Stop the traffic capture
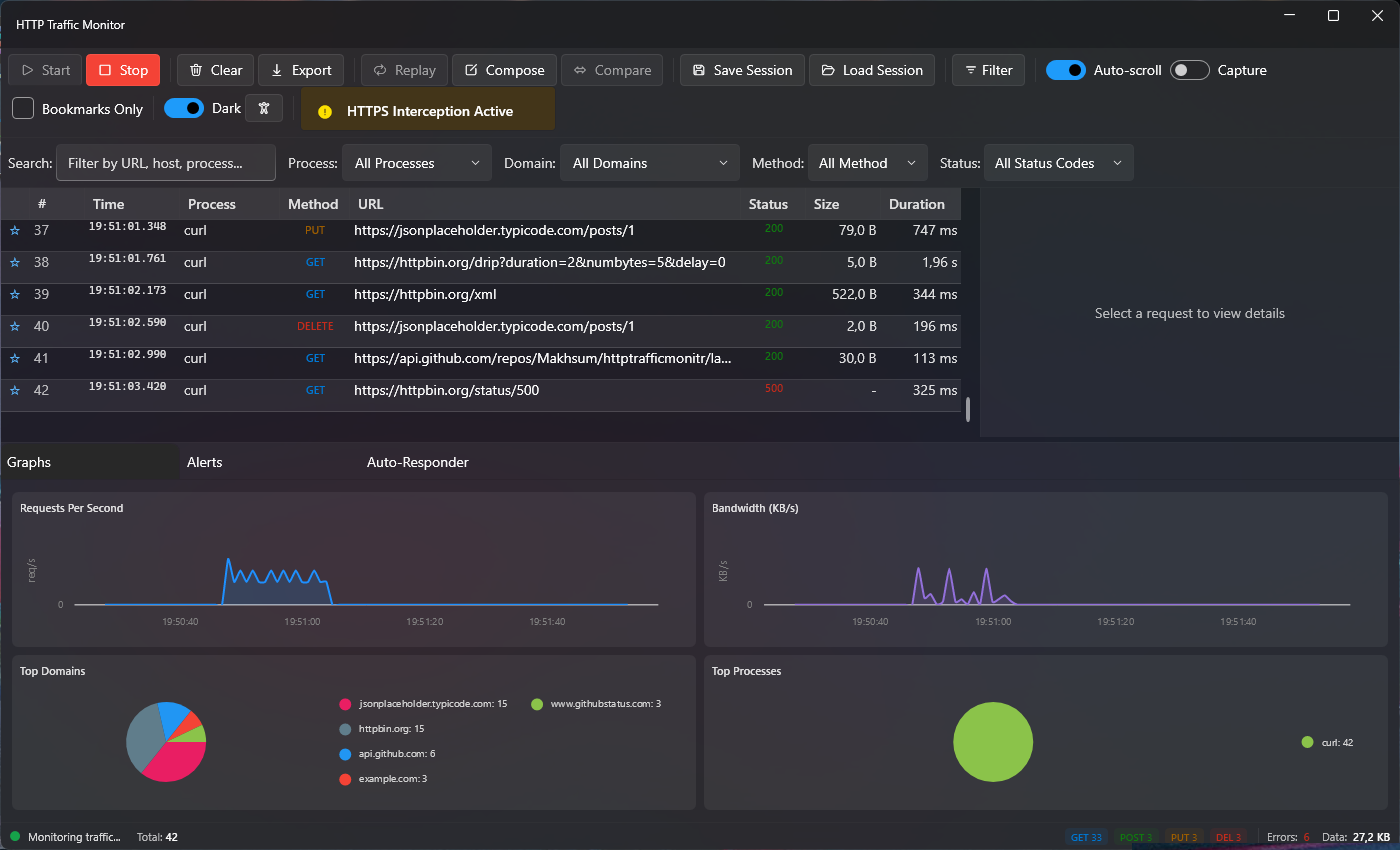Viewport: 1400px width, 850px height. tap(123, 70)
